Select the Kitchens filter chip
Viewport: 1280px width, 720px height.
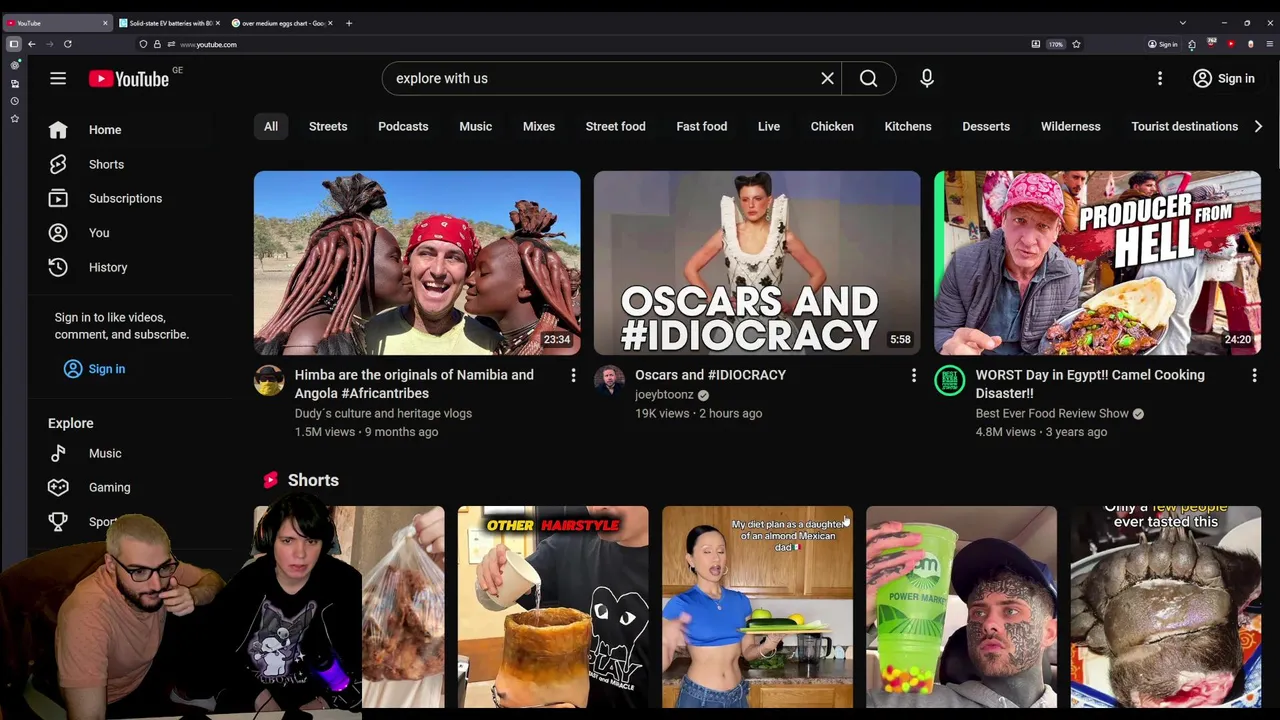[908, 126]
